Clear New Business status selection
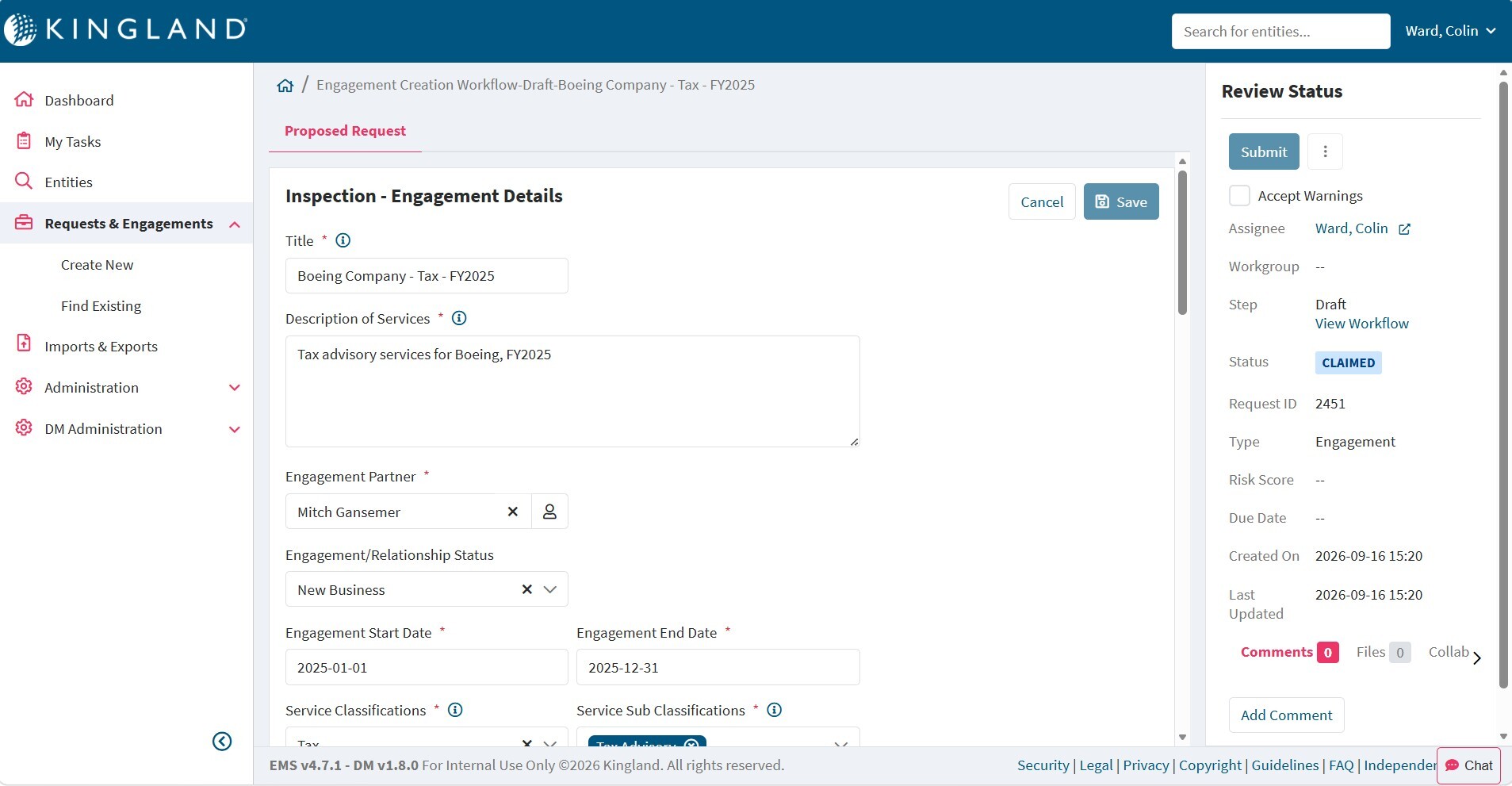This screenshot has height=786, width=1512. click(526, 589)
